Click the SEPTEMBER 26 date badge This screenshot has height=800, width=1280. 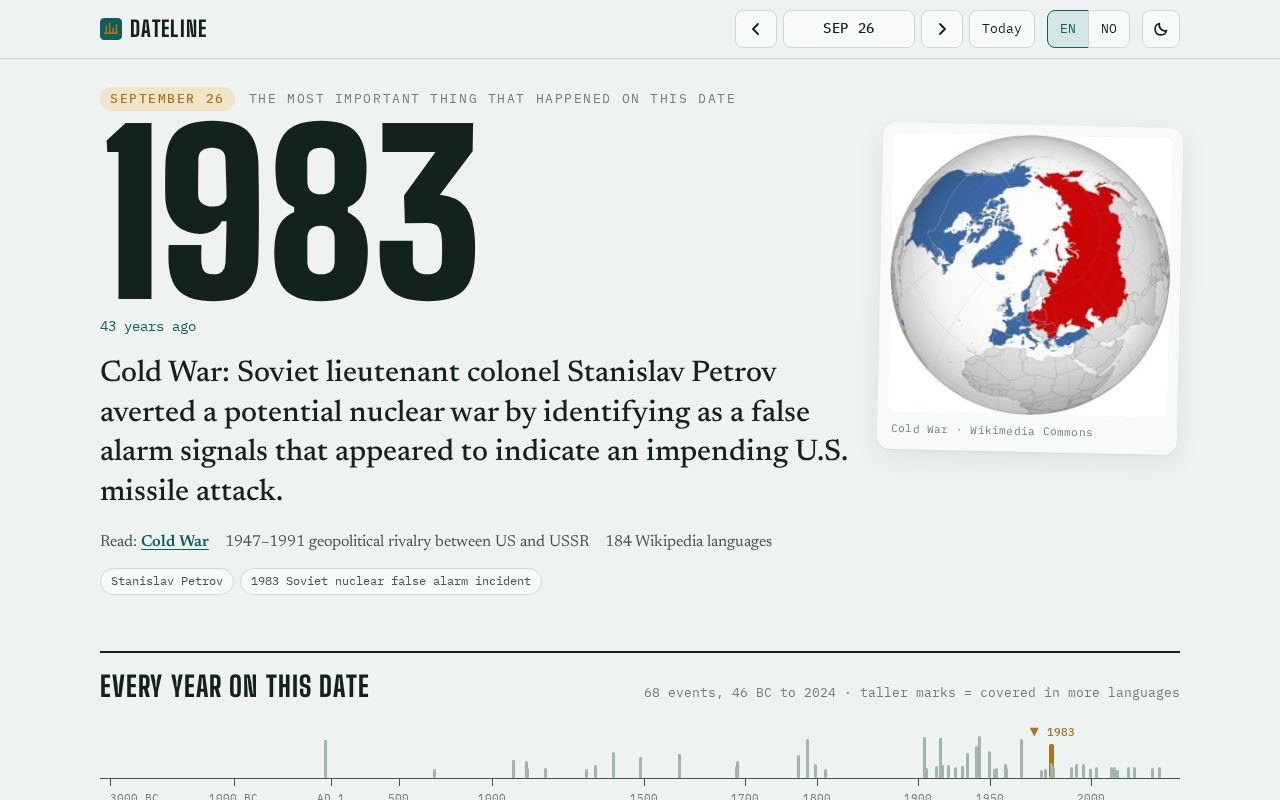point(167,99)
